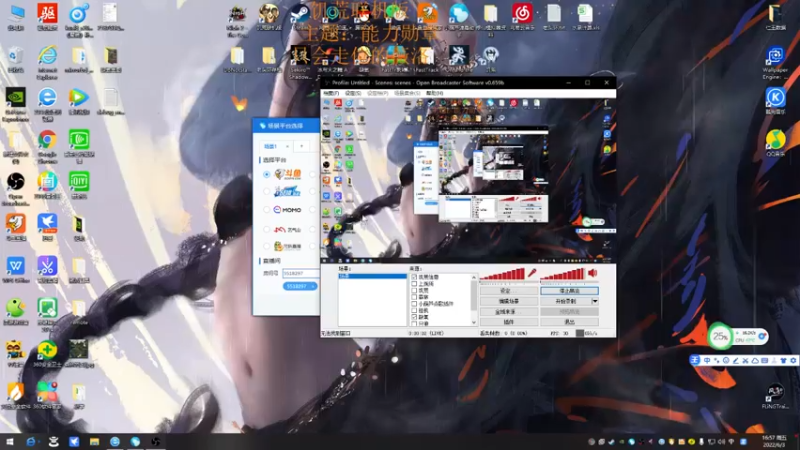Open the iQIYI desktop shortcut
Screen dimensions: 800x450
pyautogui.click(x=79, y=185)
